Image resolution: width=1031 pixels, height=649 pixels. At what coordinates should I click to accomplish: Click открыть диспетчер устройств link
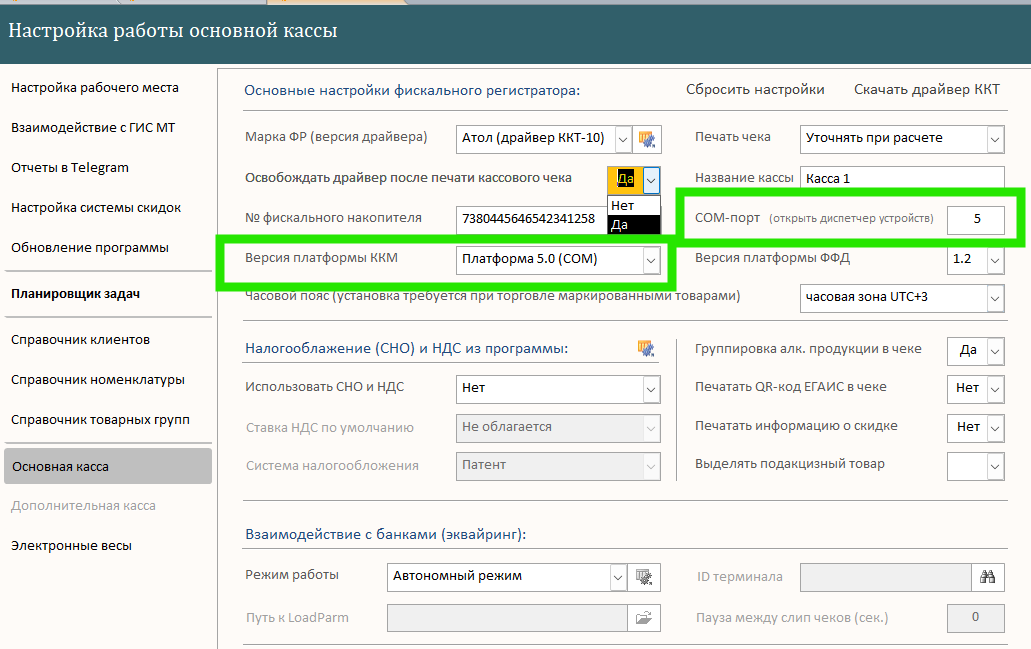(x=851, y=218)
